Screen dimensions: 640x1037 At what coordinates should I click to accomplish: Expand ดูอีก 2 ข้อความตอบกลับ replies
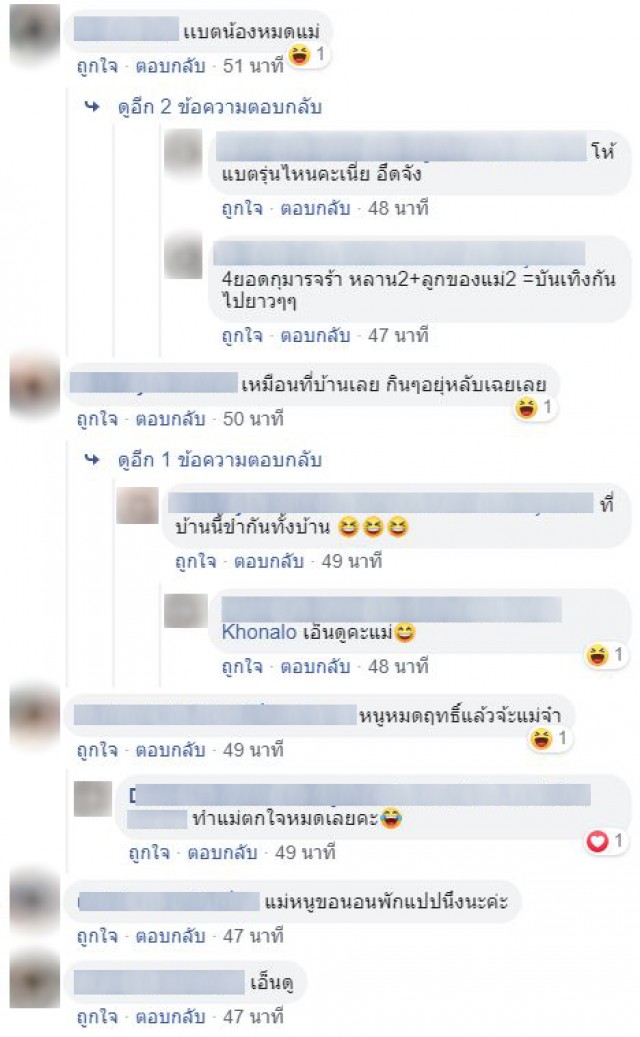click(x=220, y=106)
